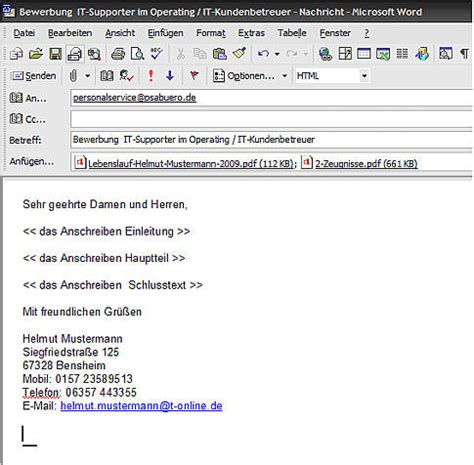
Task: Insert an Excel worksheet
Action: [x=383, y=54]
